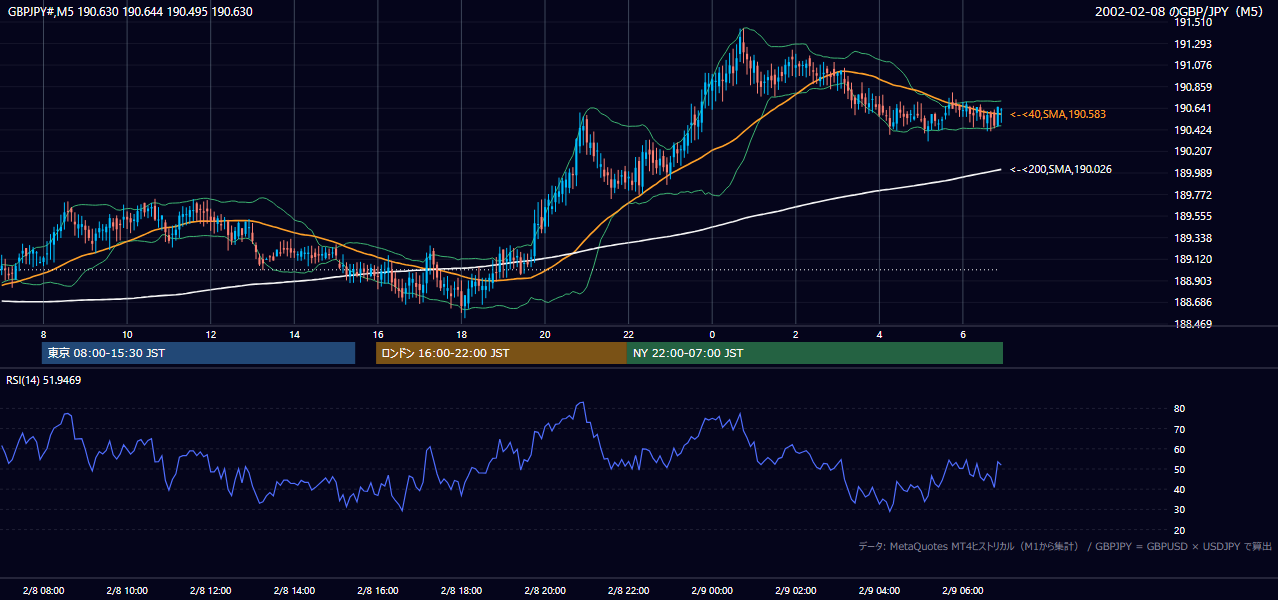Click the 190.424 price axis label

pos(1193,130)
